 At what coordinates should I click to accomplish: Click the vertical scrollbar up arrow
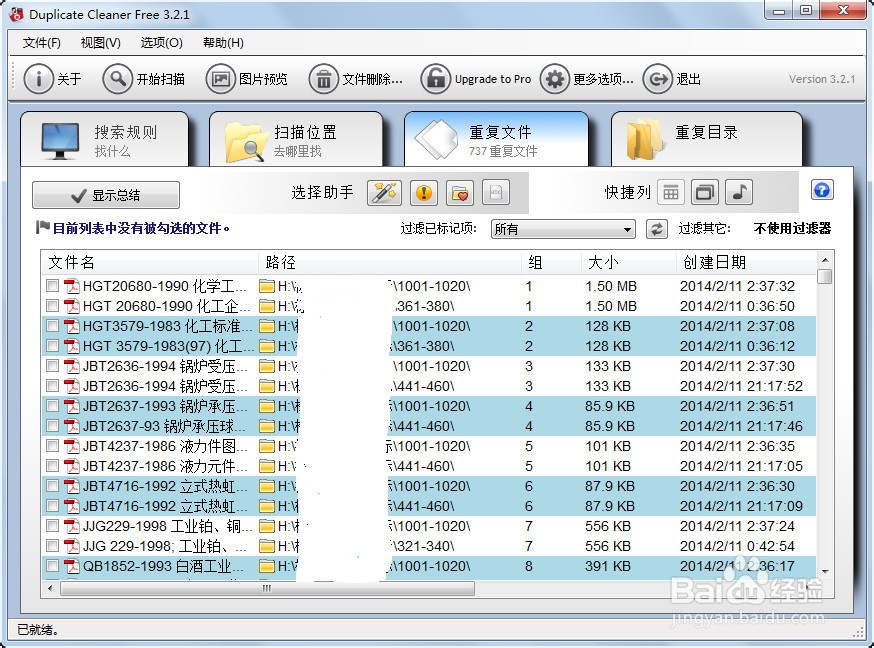pos(825,260)
